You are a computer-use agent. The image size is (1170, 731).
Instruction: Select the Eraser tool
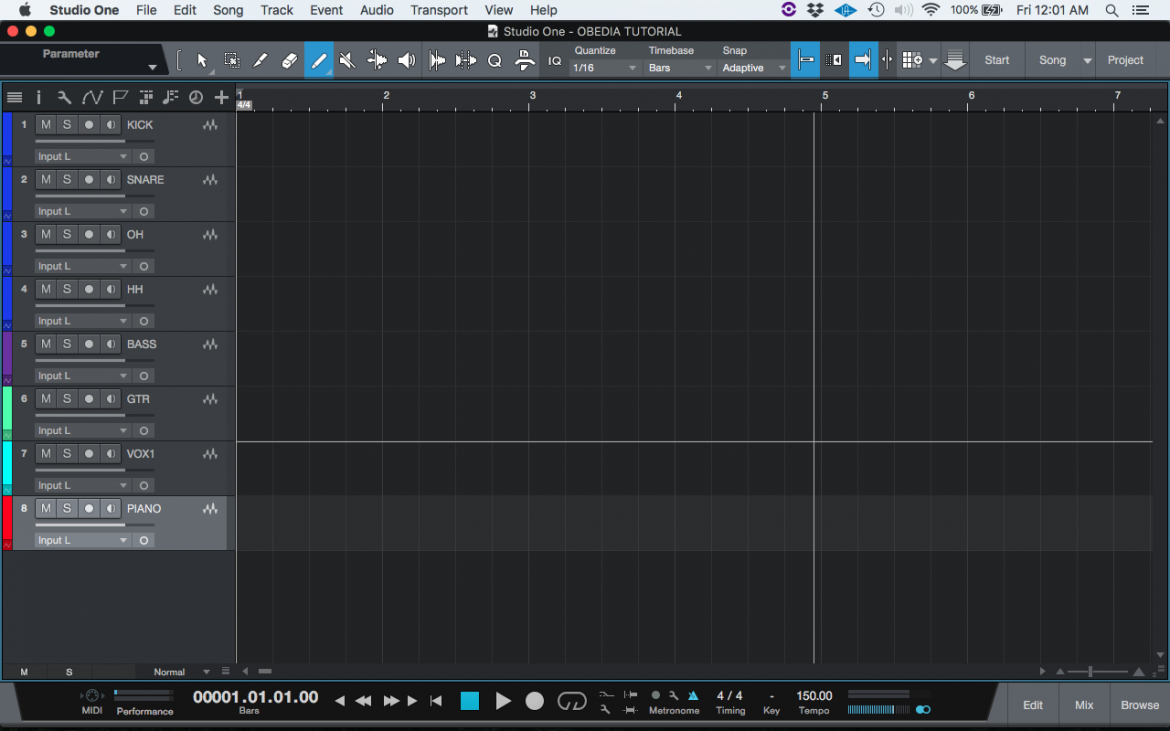pyautogui.click(x=290, y=60)
